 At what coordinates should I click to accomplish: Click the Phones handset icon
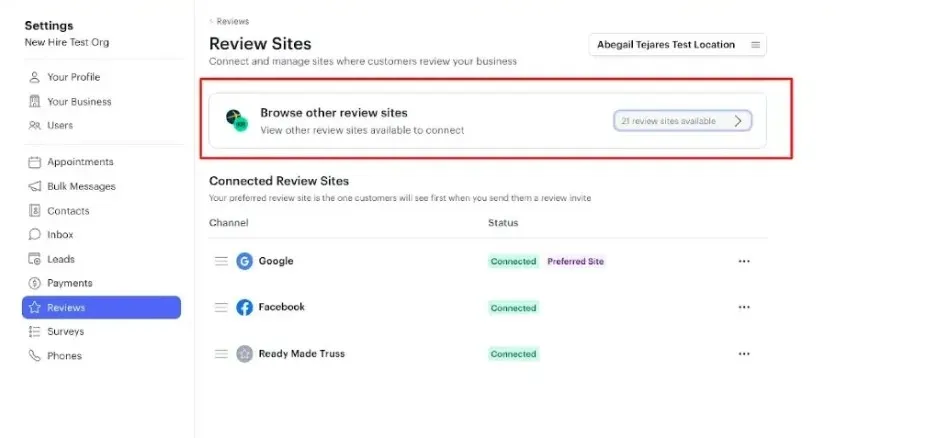(x=35, y=355)
